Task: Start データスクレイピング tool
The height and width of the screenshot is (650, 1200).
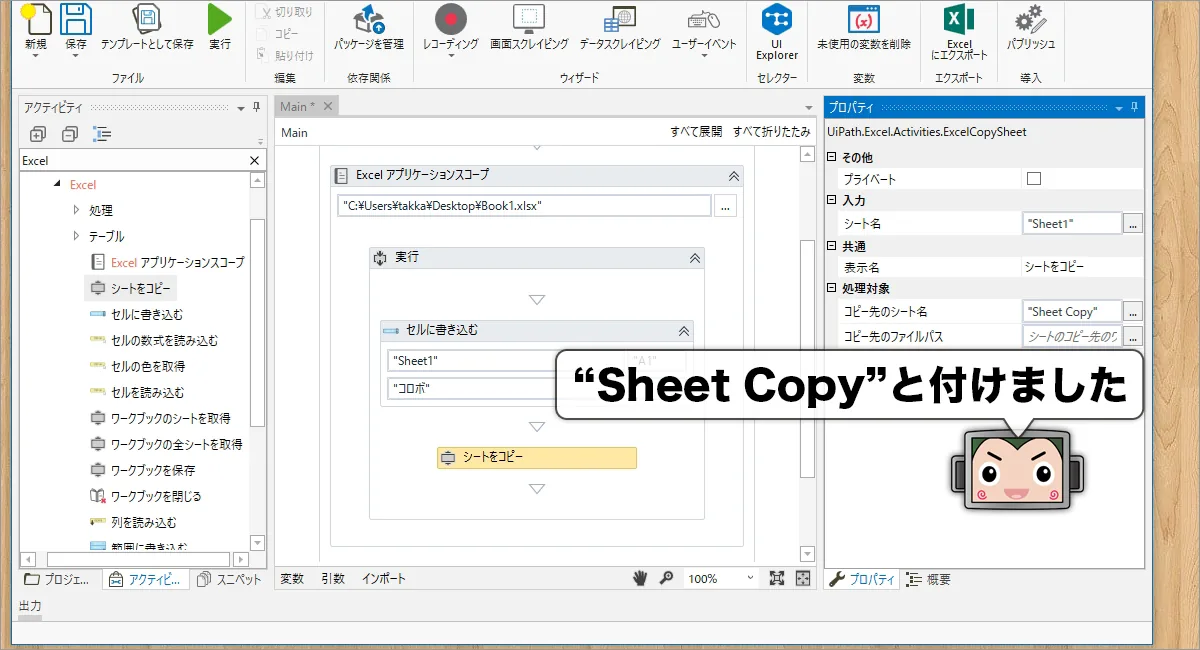Action: [x=619, y=19]
